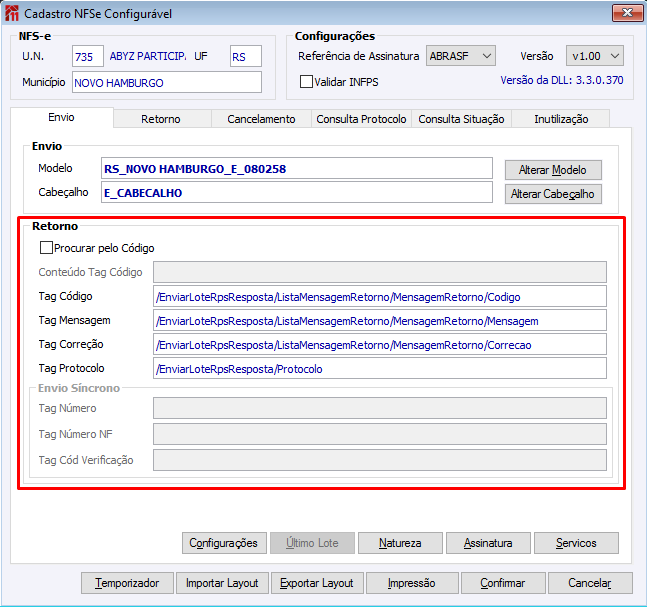Go to Consulta Protocolo tab
This screenshot has height=607, width=647.
(361, 119)
